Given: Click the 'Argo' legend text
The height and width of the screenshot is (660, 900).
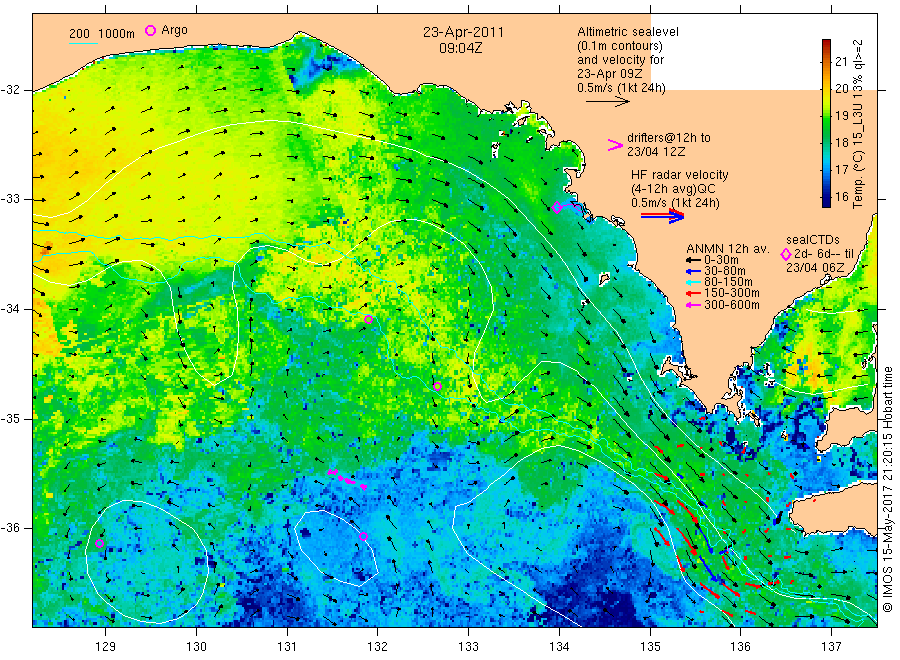Looking at the screenshot, I should point(174,30).
